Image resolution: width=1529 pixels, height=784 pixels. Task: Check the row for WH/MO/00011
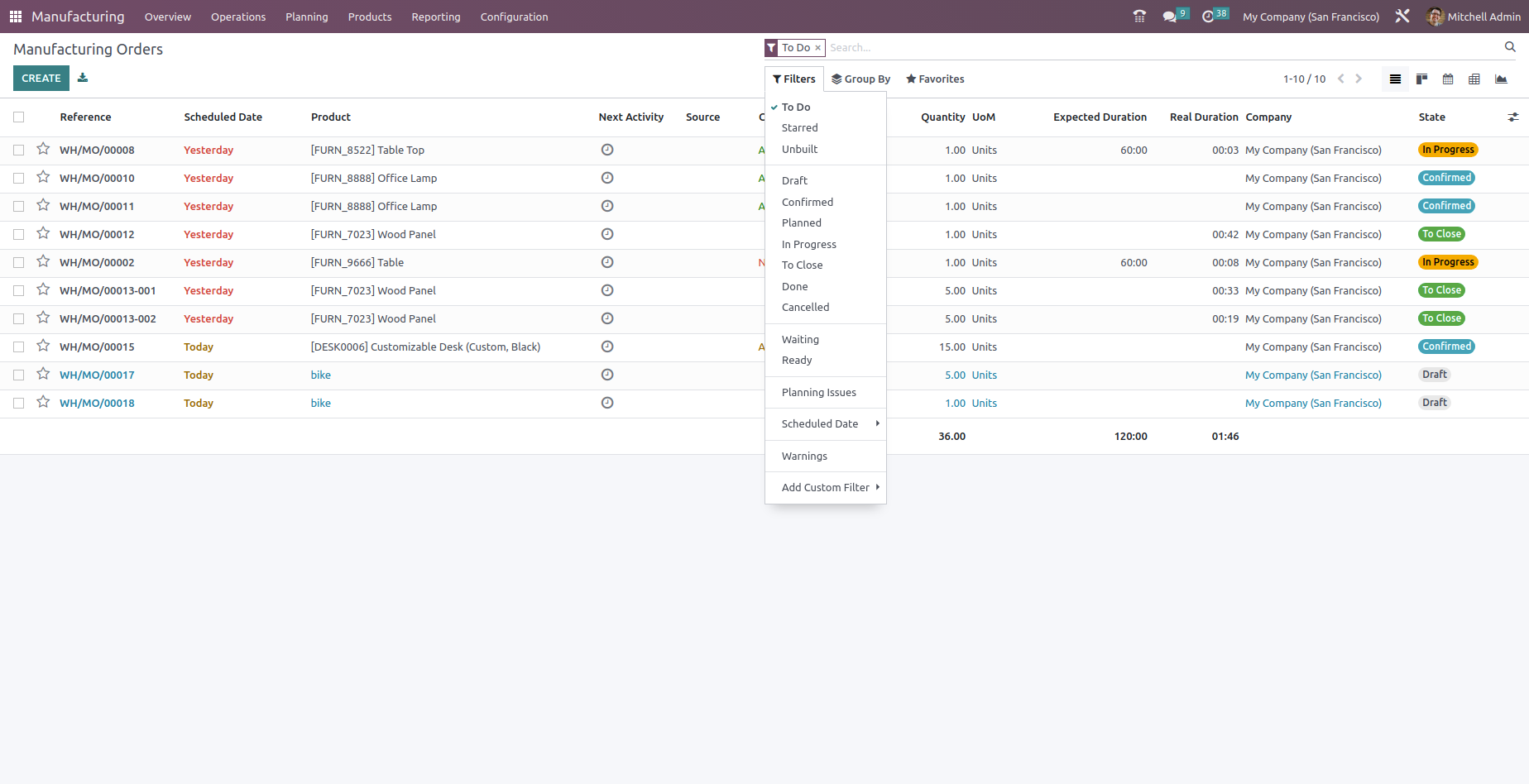click(x=18, y=207)
